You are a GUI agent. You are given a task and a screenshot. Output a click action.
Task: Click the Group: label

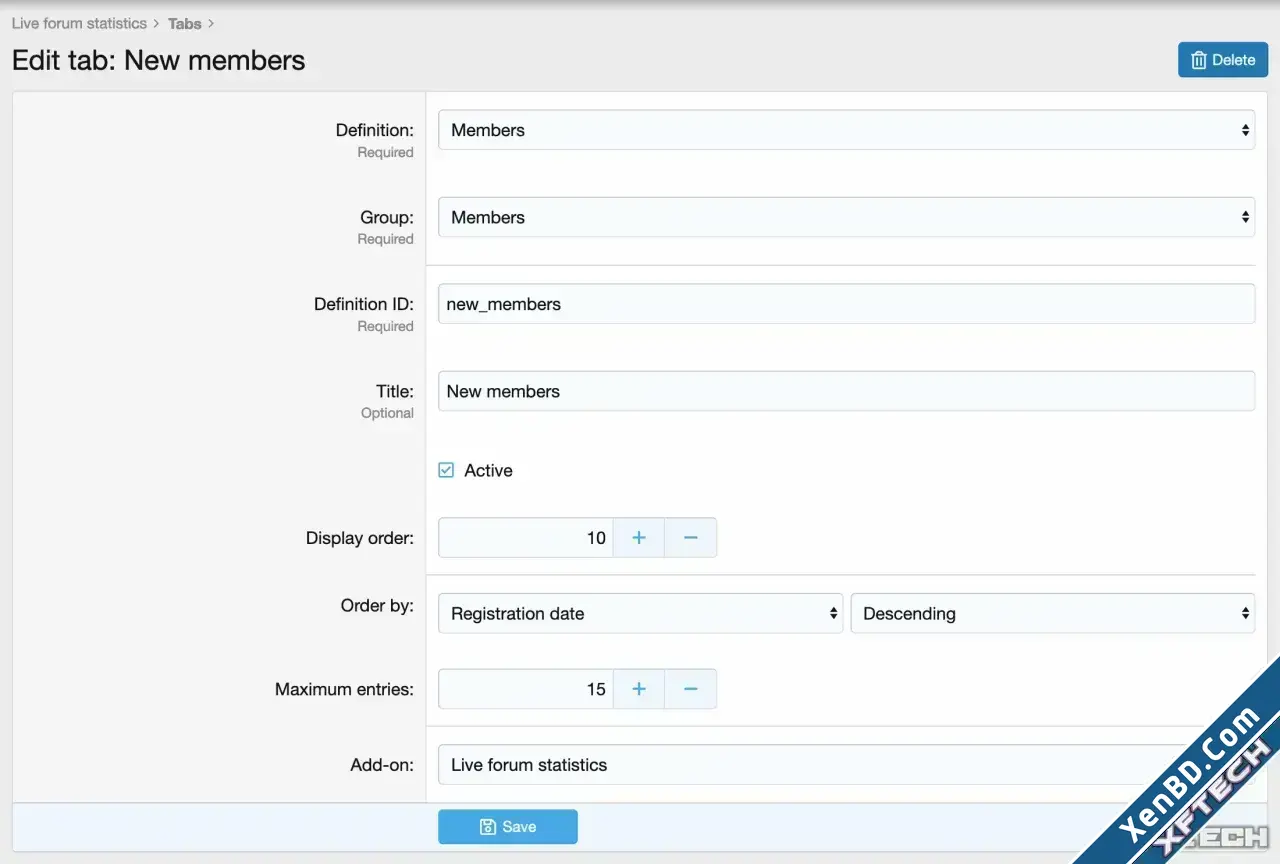coord(387,217)
